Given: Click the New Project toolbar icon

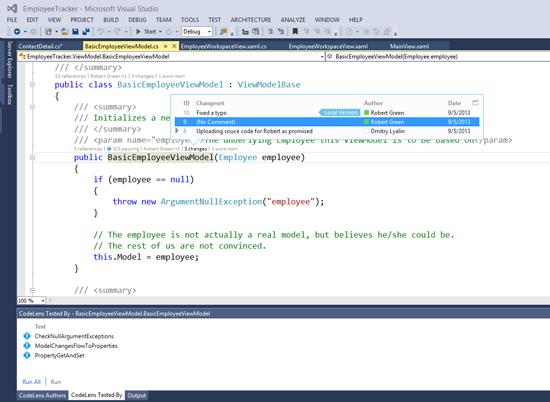Looking at the screenshot, I should 48,32.
